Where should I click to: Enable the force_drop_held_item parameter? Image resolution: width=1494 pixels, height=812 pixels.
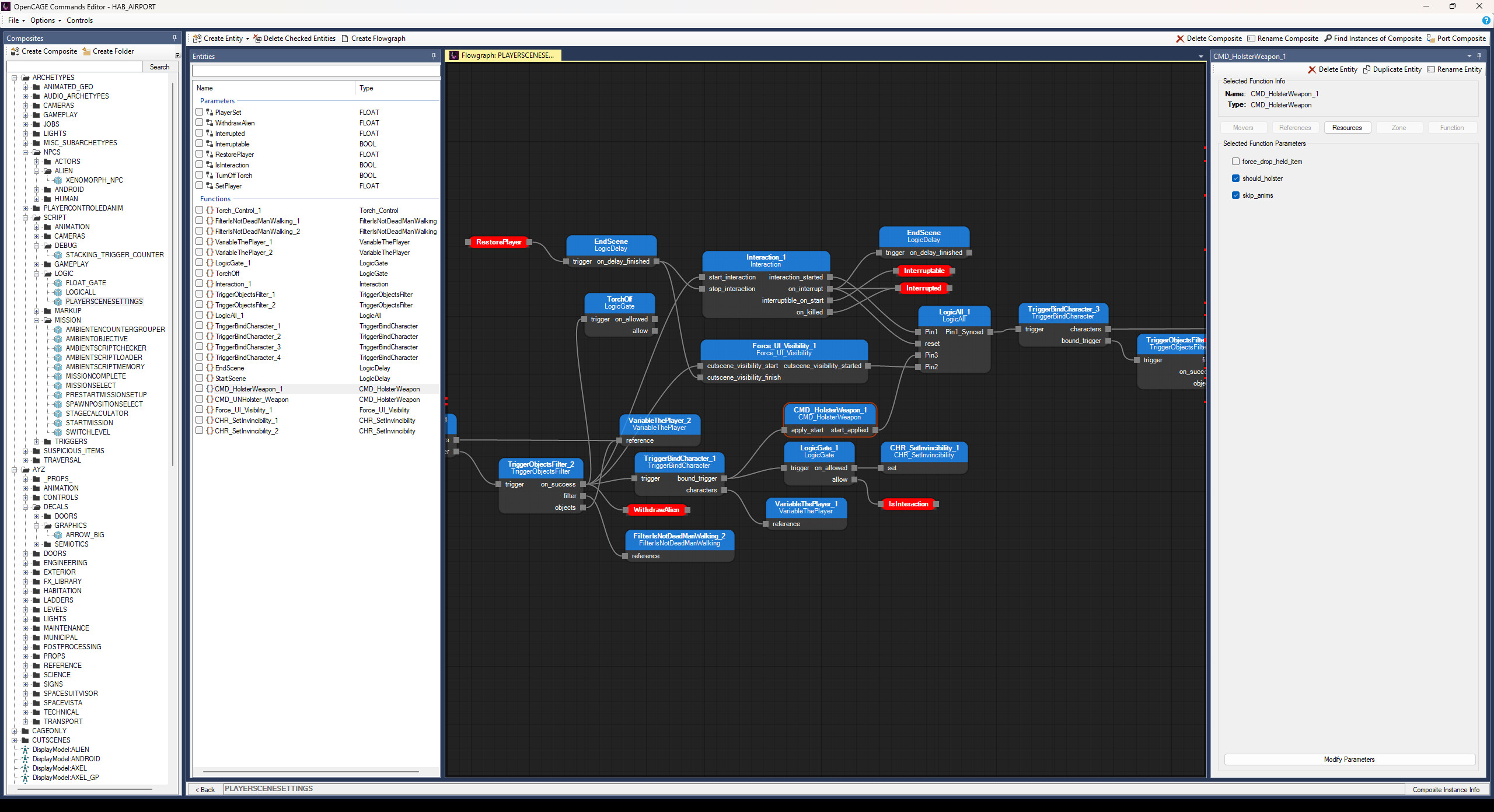click(x=1236, y=161)
